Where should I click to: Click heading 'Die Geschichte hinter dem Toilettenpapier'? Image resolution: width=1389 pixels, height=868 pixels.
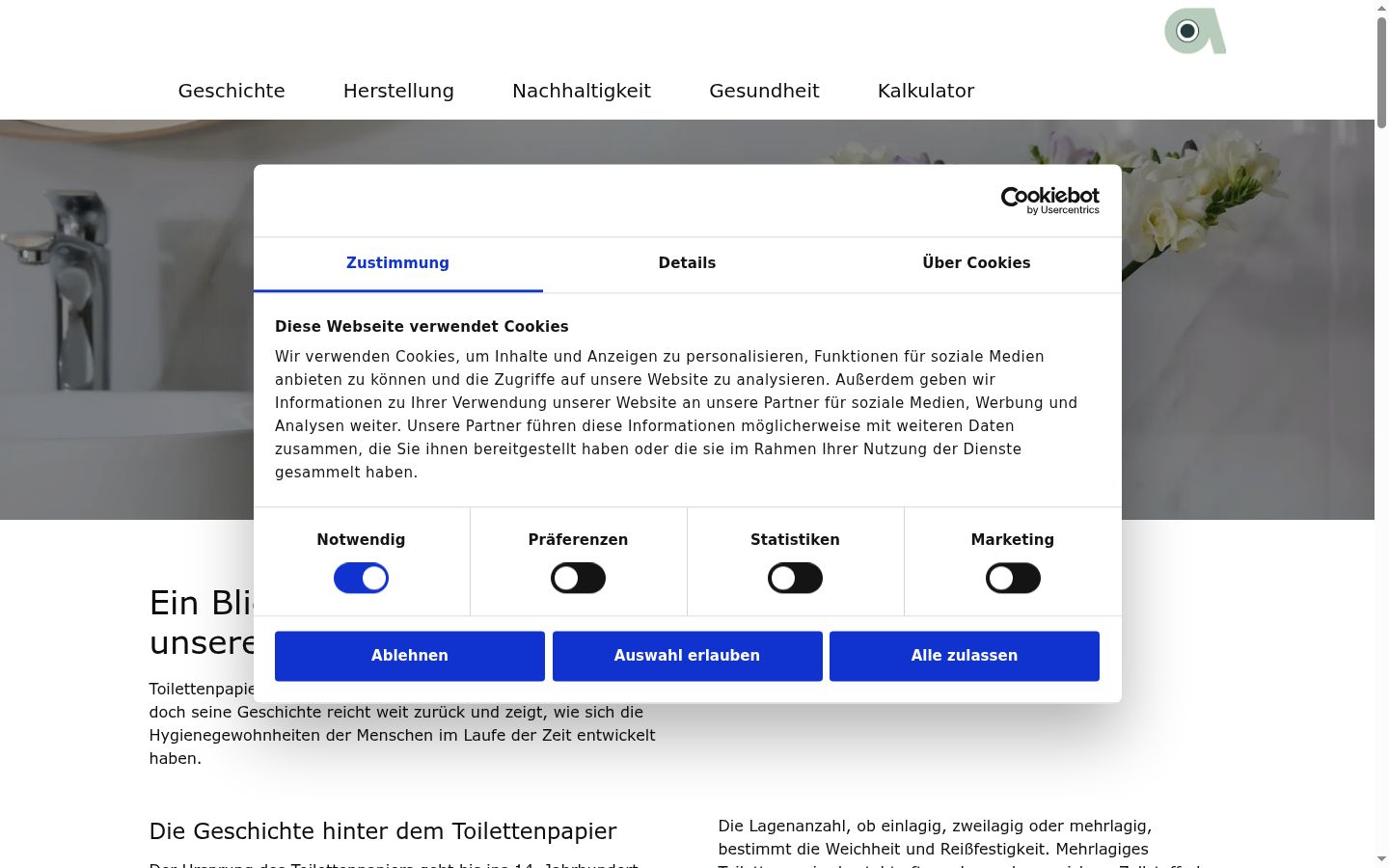(383, 831)
